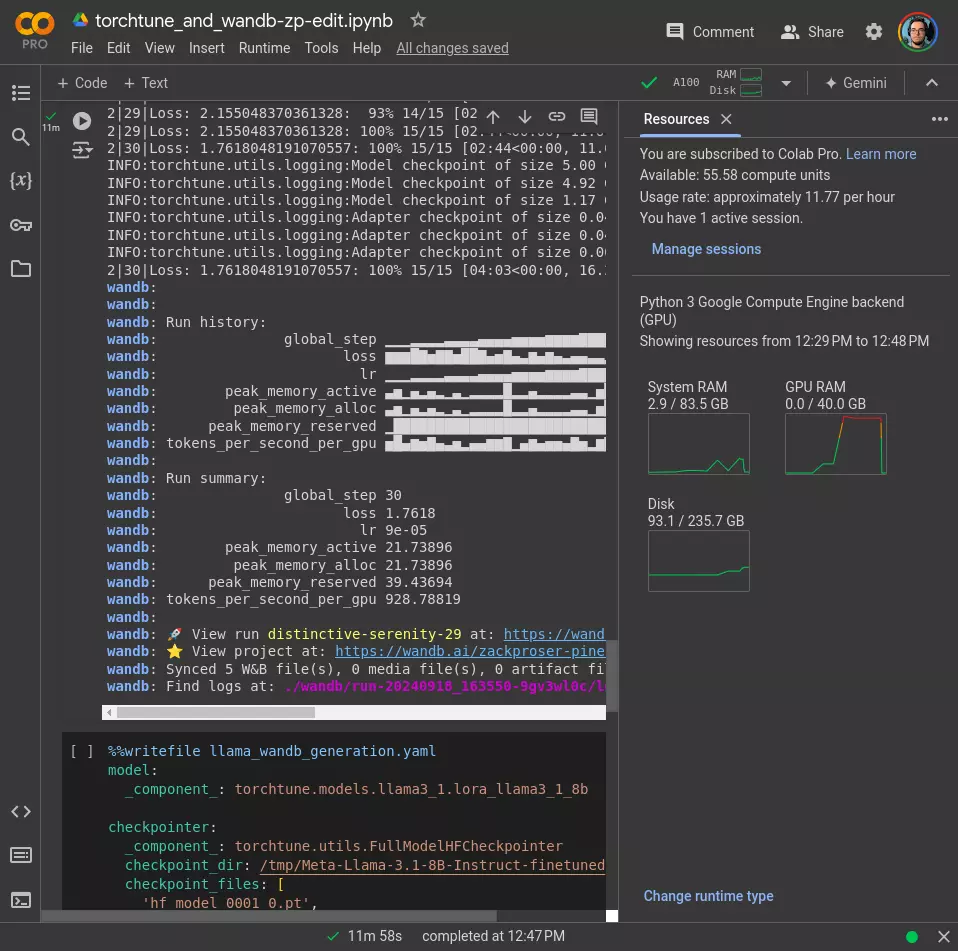
Task: Open Resources panel more options menu
Action: pos(939,119)
